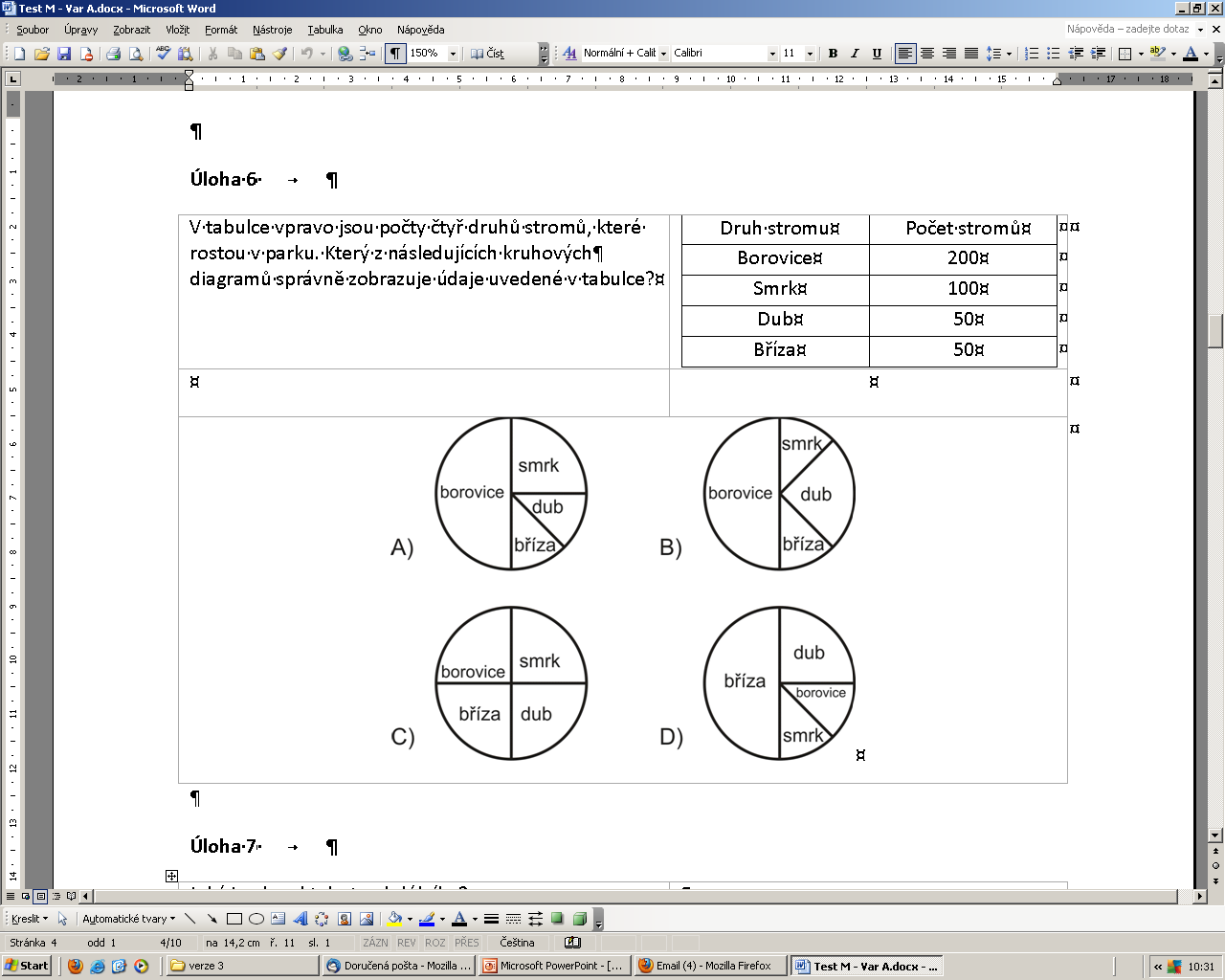The image size is (1225, 980).
Task: Open Shadow Style options
Action: (x=557, y=919)
